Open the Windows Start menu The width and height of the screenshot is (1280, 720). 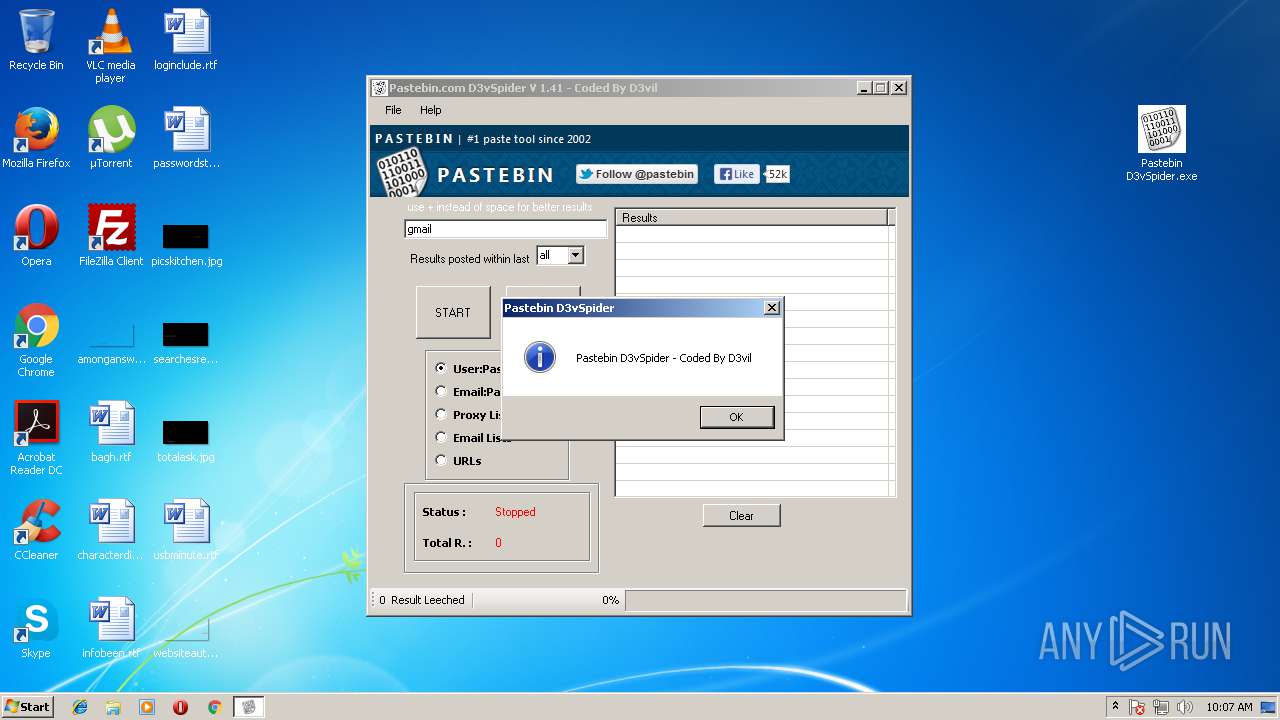(27, 707)
